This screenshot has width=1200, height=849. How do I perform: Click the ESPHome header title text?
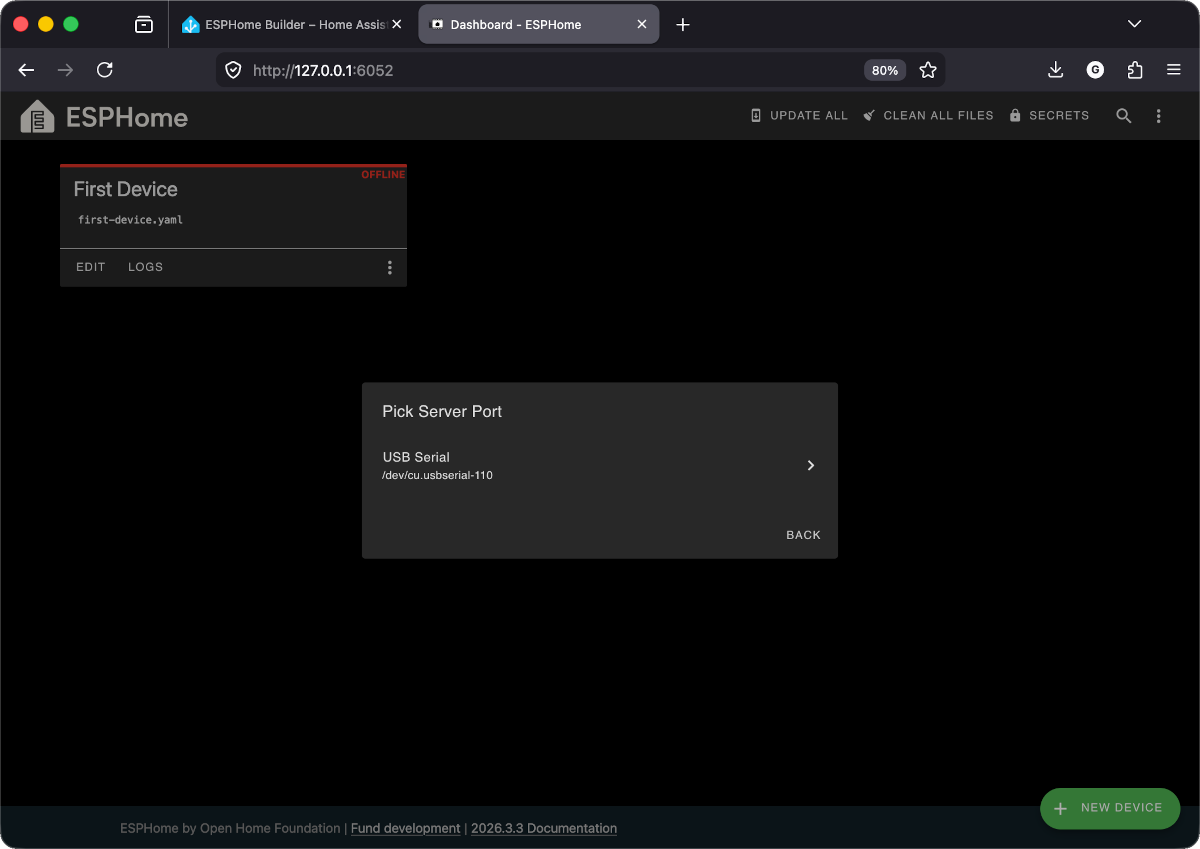point(127,118)
